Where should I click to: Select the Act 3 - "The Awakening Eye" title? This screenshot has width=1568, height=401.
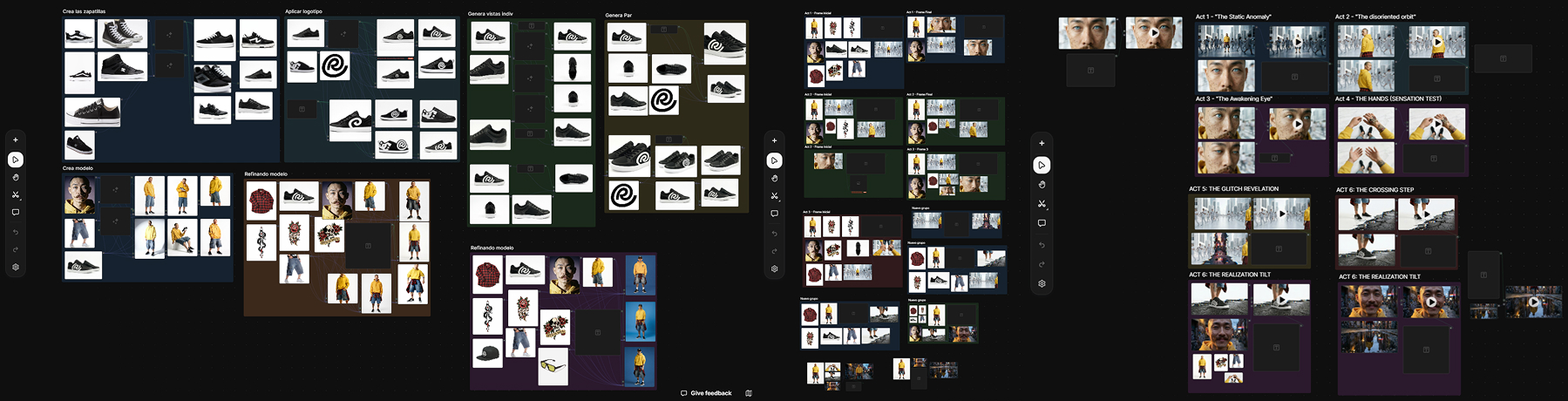pyautogui.click(x=1233, y=99)
